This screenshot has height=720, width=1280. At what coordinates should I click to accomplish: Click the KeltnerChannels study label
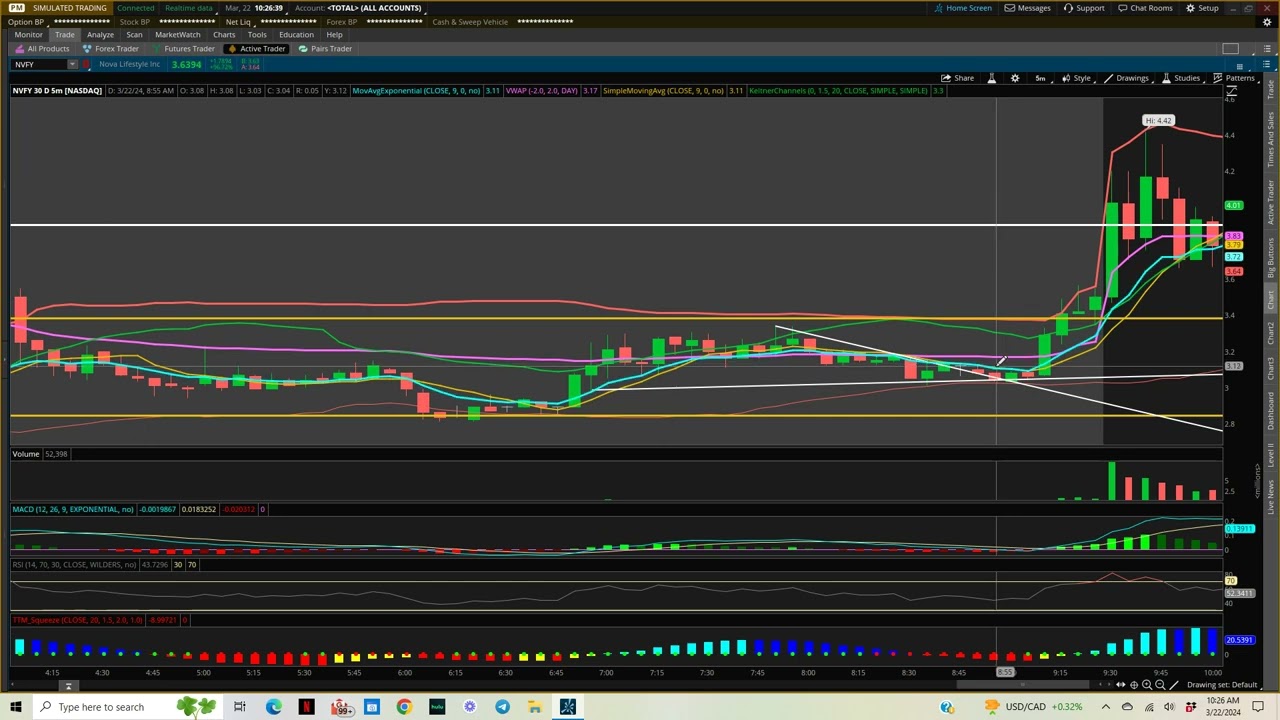tap(838, 91)
